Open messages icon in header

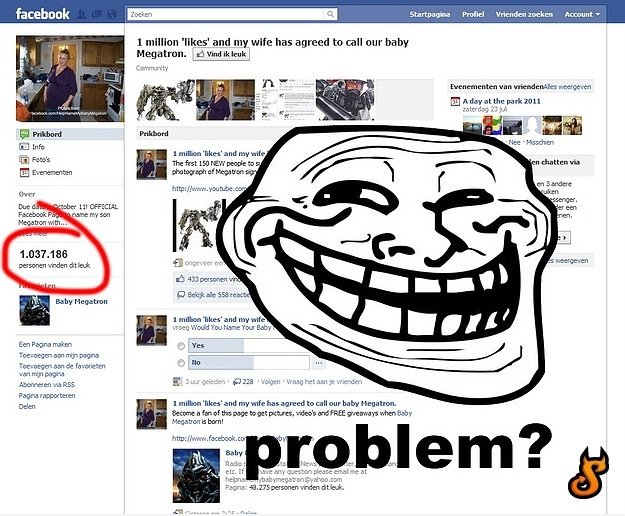96,14
